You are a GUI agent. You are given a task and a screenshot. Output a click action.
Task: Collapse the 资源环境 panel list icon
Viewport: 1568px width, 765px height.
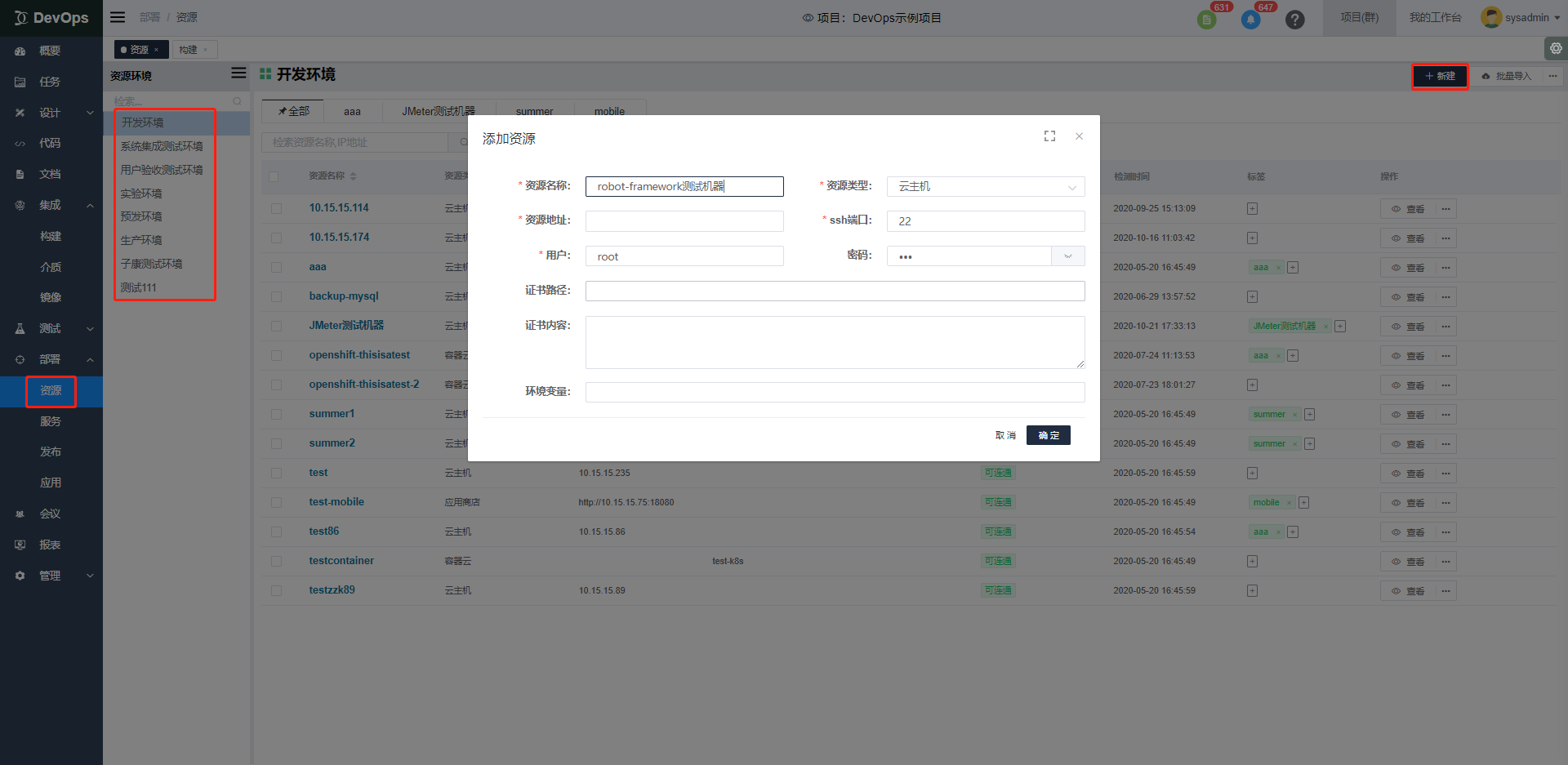[238, 73]
